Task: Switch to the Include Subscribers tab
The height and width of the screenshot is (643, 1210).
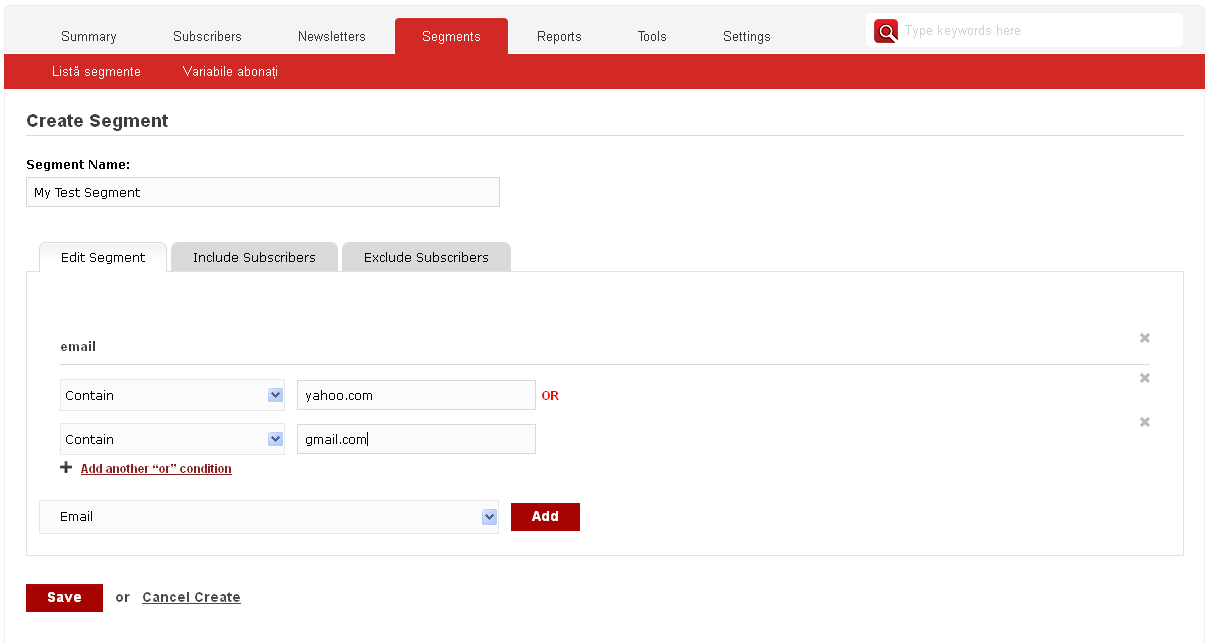Action: (254, 257)
